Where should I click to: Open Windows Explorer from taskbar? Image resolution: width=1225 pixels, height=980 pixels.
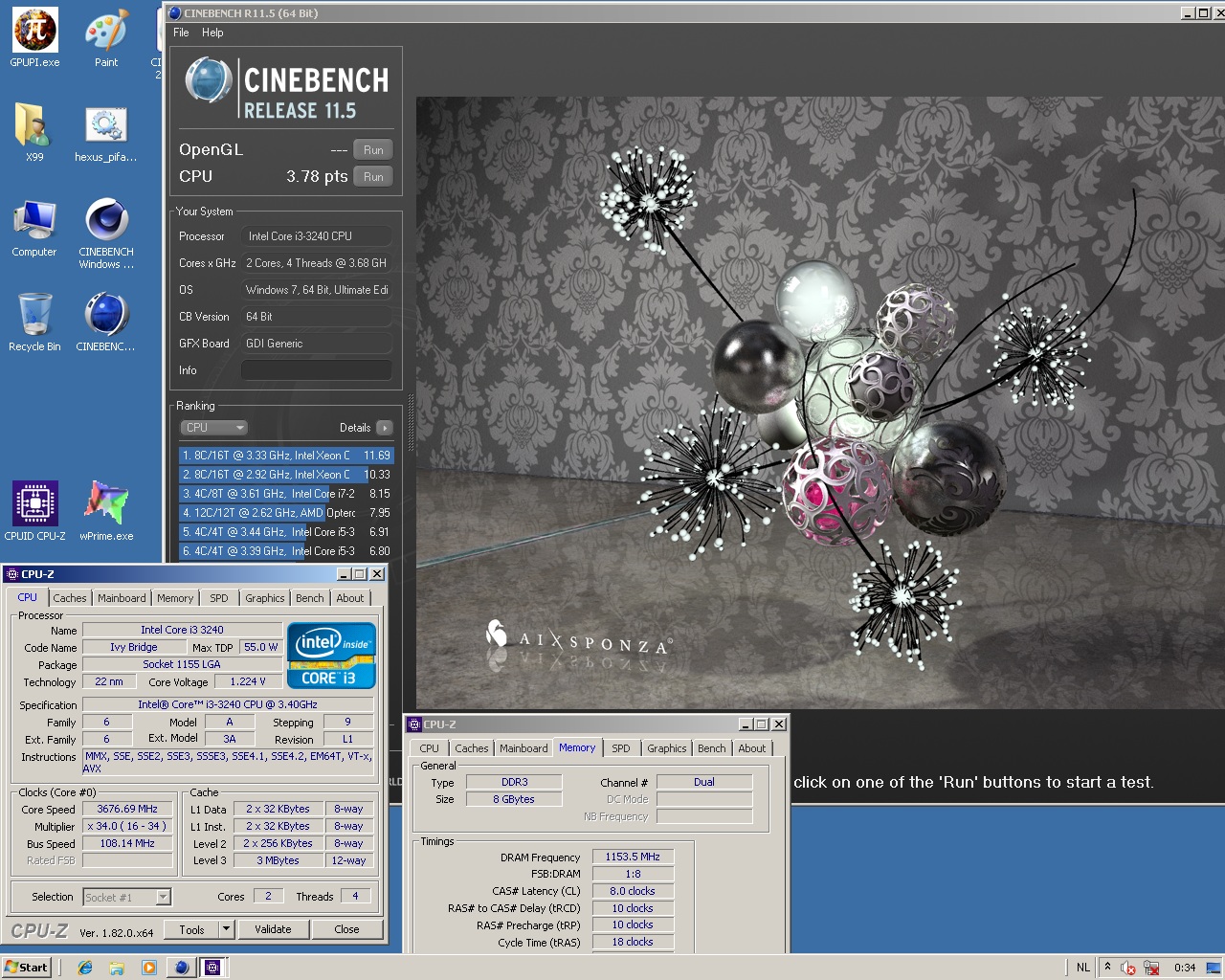117,968
